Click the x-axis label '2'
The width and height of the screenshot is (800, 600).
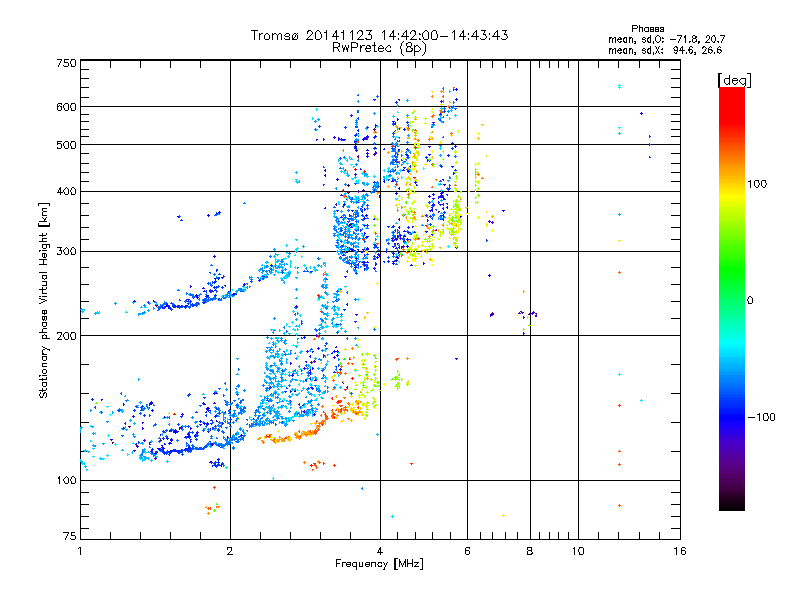[230, 551]
